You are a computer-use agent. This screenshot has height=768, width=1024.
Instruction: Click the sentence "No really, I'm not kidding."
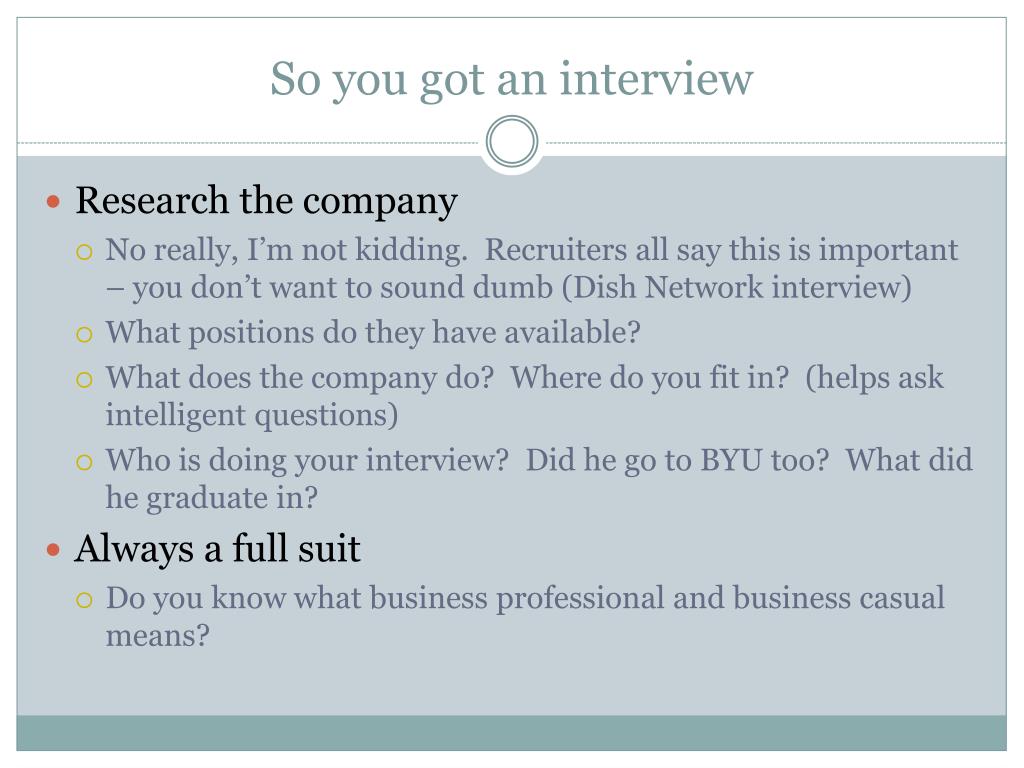(287, 251)
